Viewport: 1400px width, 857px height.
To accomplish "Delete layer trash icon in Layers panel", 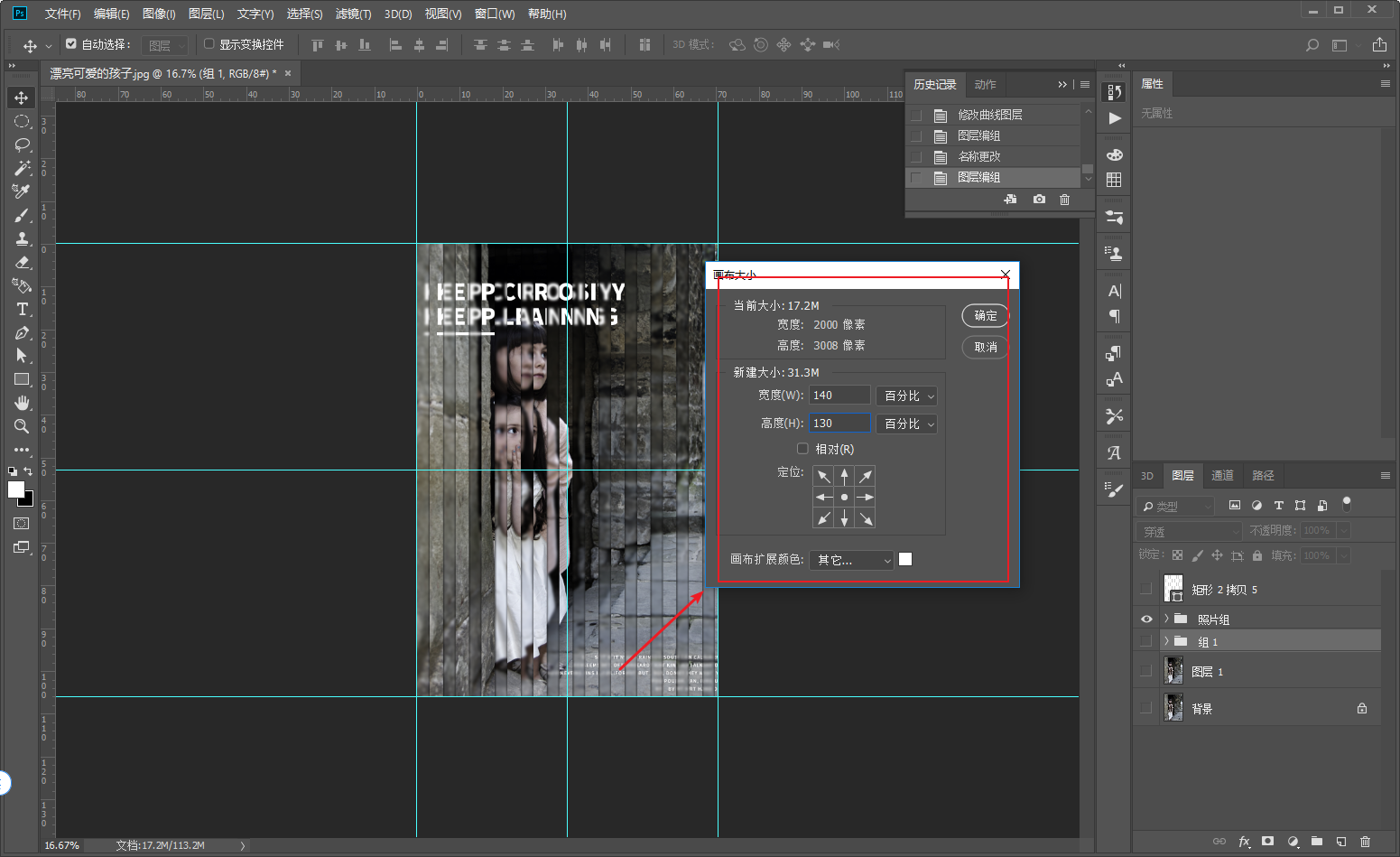I will point(1365,841).
